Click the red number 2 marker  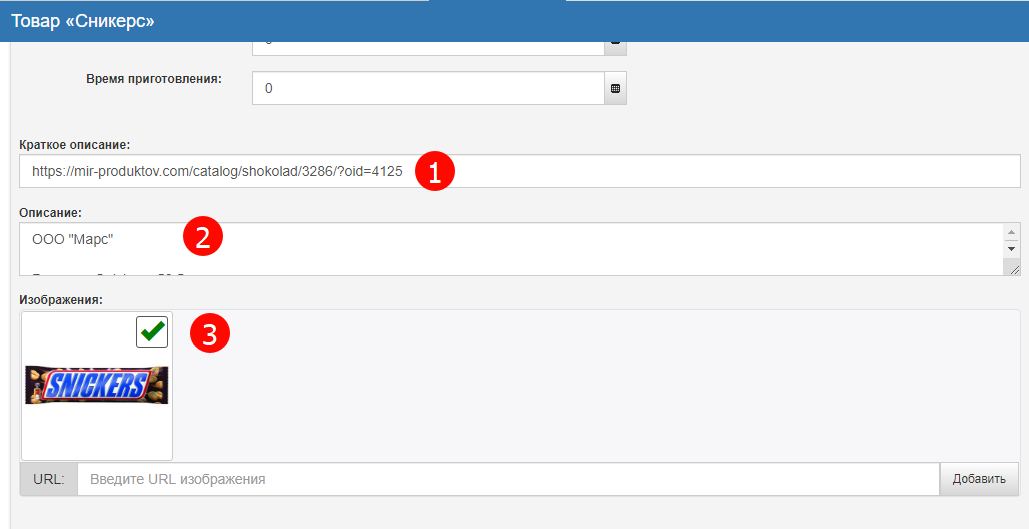pyautogui.click(x=202, y=237)
